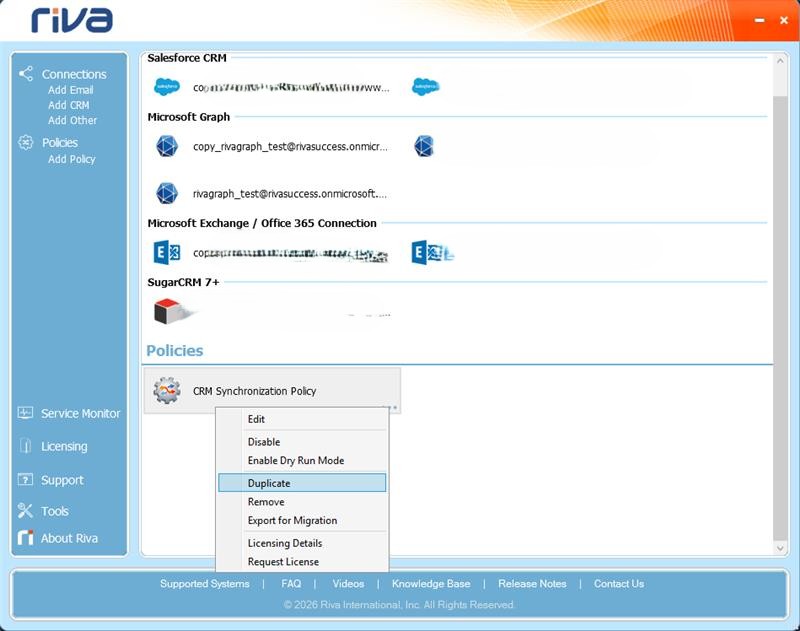Open the Contact Us footer link
Image resolution: width=800 pixels, height=631 pixels.
(619, 584)
